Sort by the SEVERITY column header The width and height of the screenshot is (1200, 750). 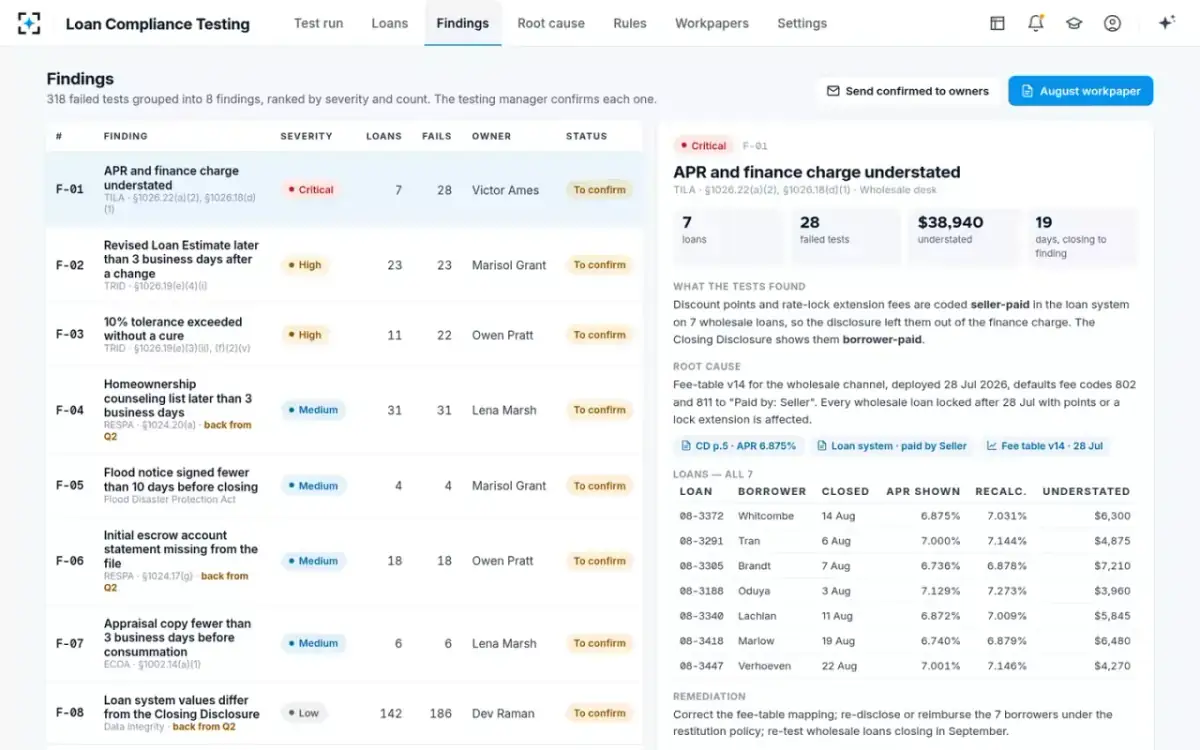[306, 136]
